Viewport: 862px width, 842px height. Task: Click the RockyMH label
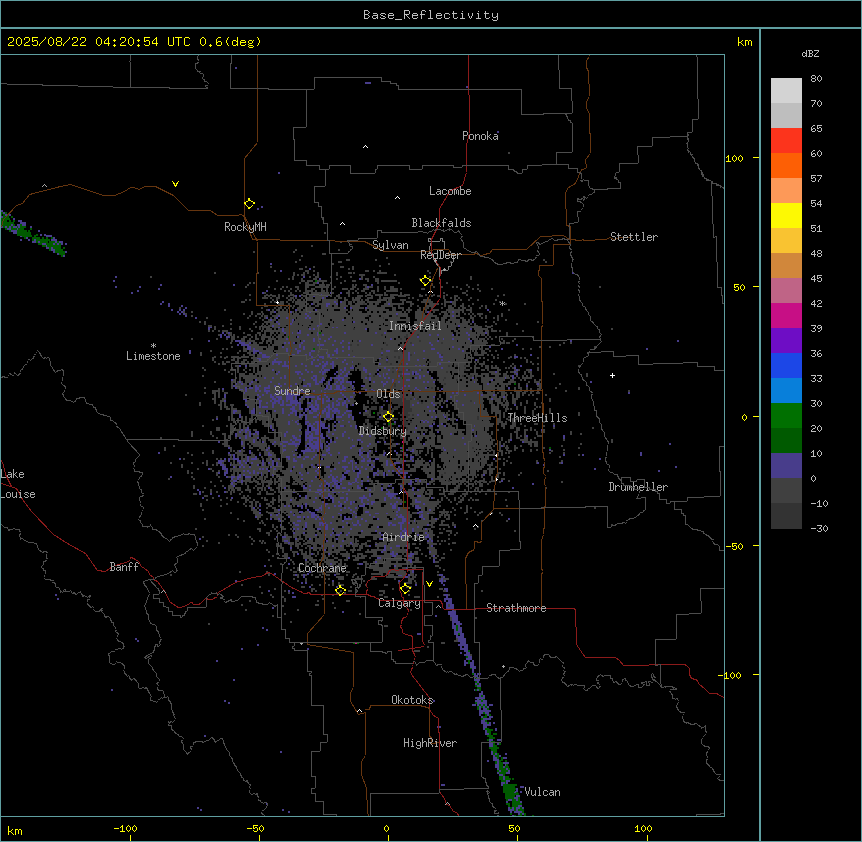(245, 227)
